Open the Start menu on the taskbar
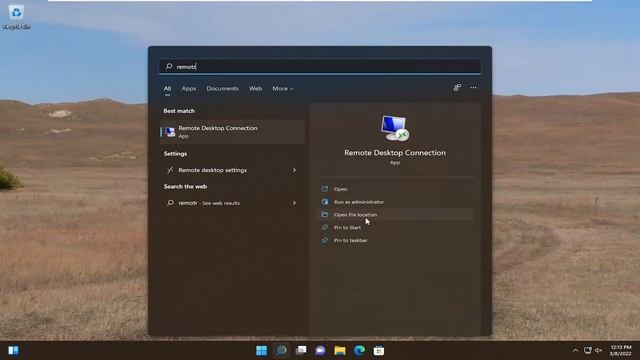The height and width of the screenshot is (360, 640). click(x=261, y=351)
